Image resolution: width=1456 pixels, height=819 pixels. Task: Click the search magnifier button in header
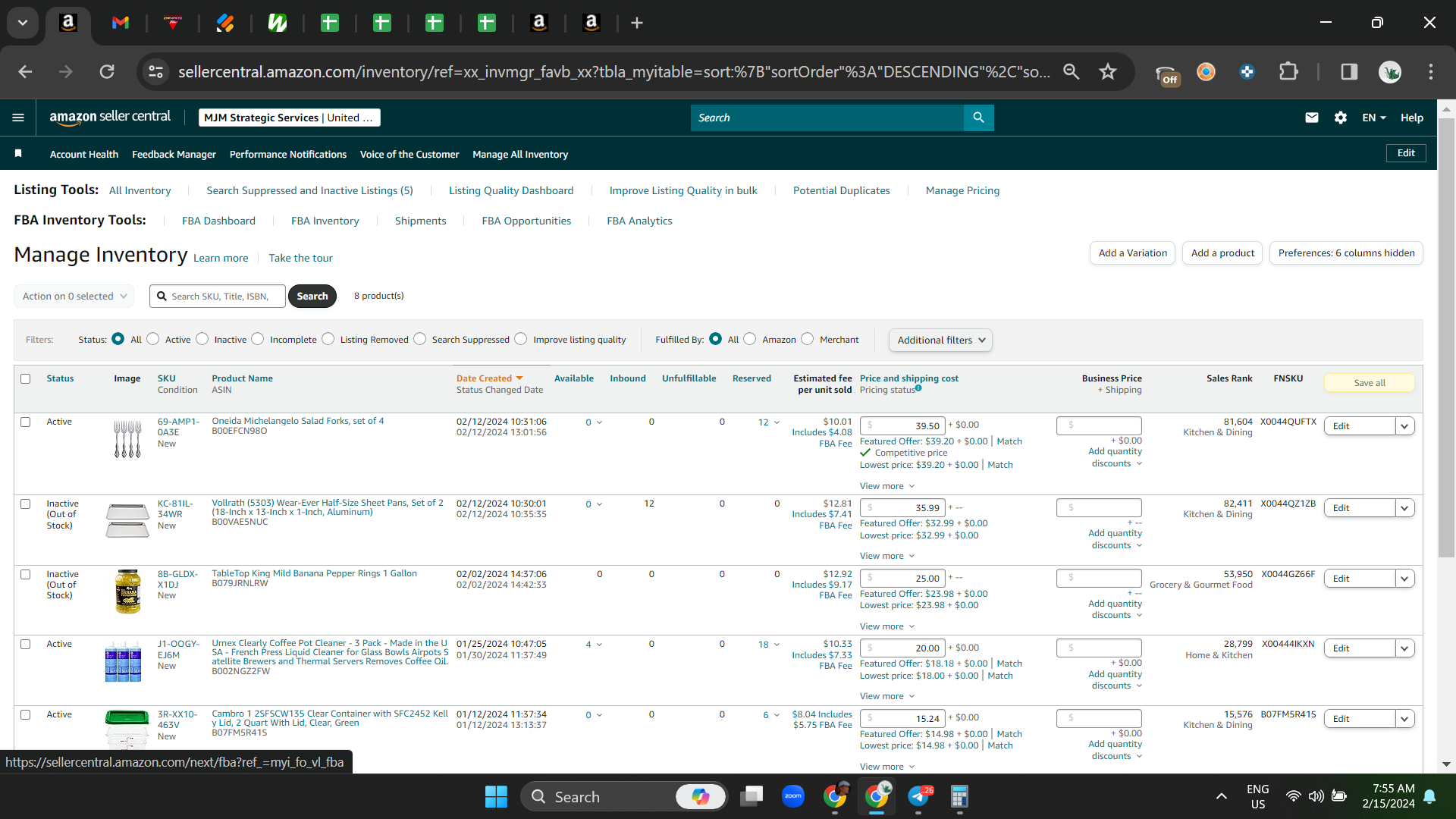978,118
